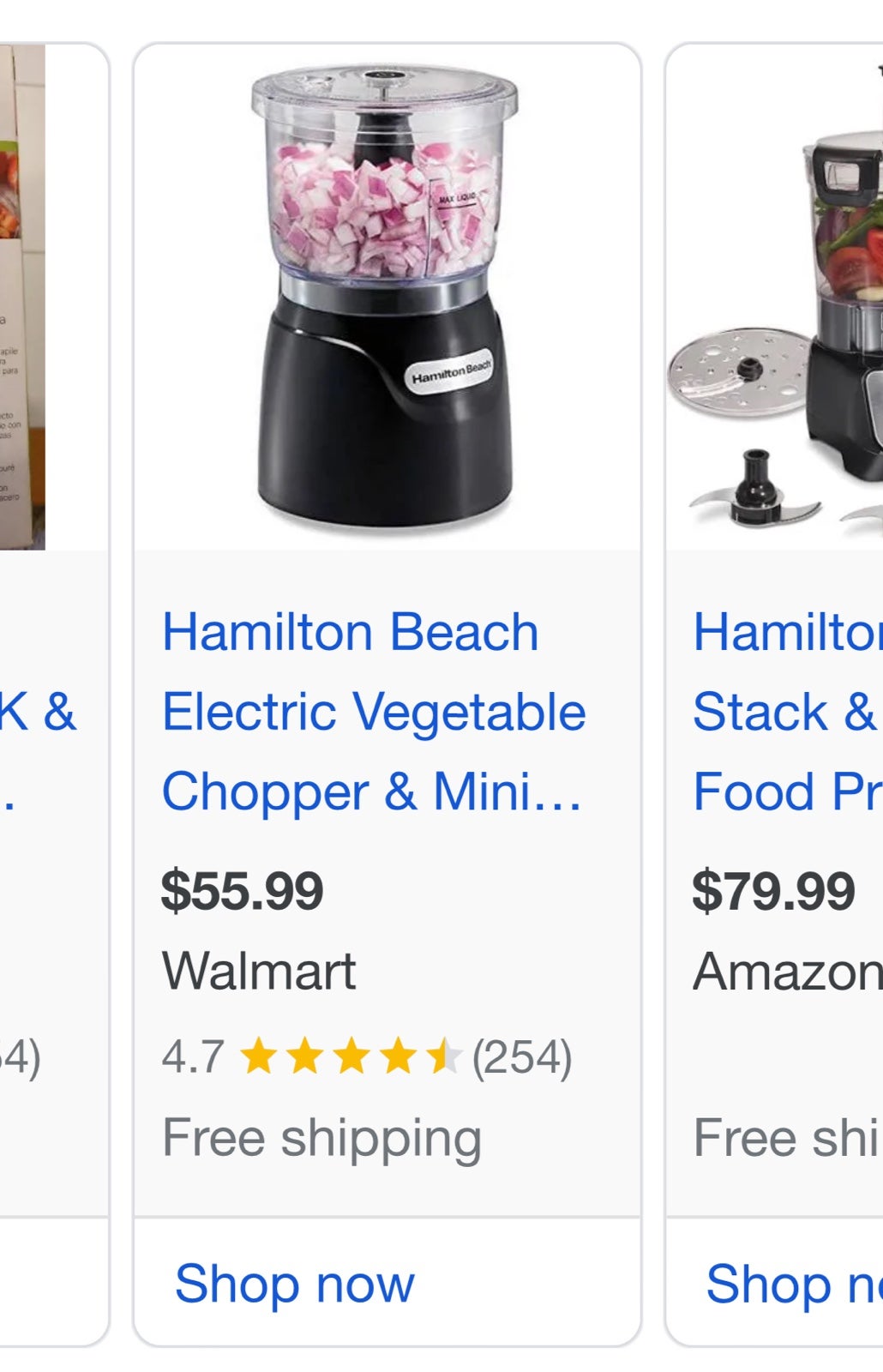Image resolution: width=883 pixels, height=1372 pixels.
Task: Choose the Walmart seller label
Action: pos(258,972)
